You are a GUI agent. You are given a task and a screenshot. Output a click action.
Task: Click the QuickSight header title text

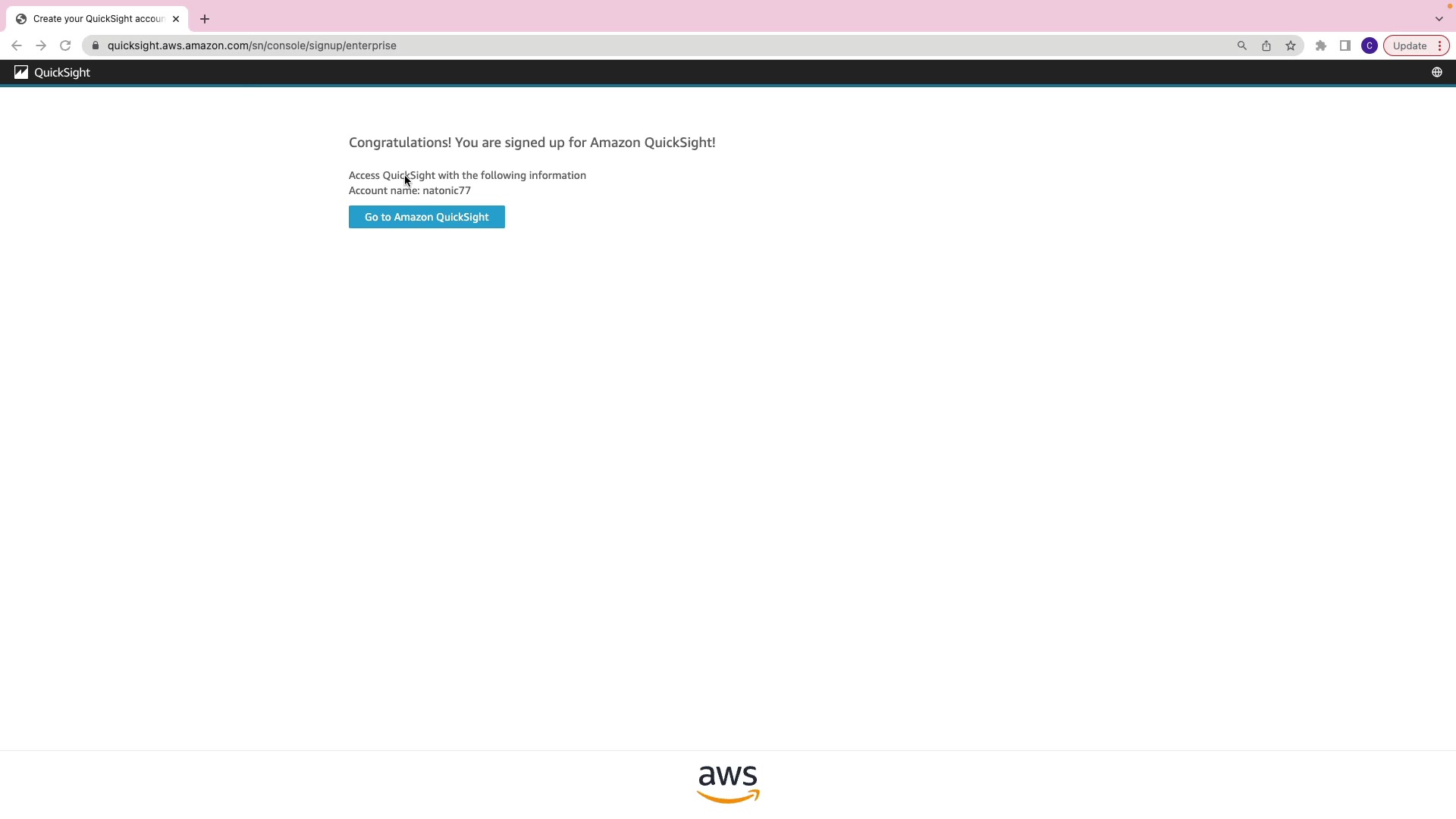coord(62,72)
